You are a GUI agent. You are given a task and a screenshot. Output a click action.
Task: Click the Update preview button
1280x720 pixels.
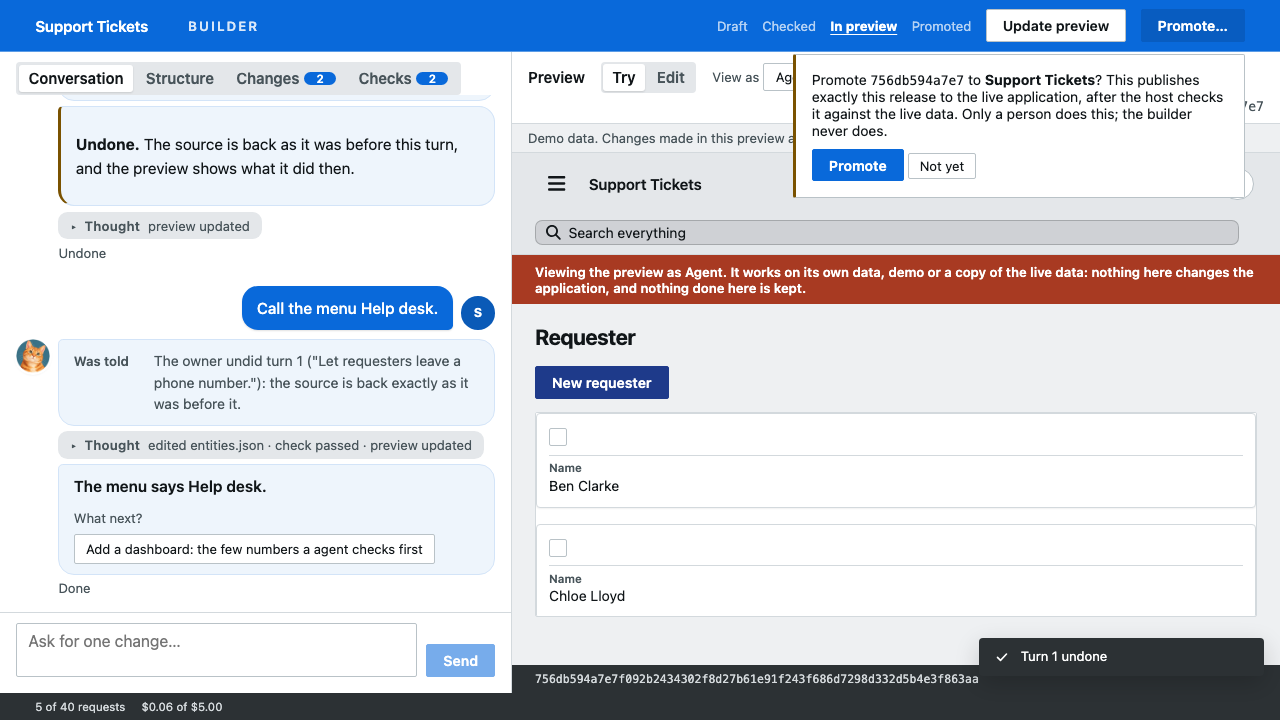pyautogui.click(x=1056, y=26)
